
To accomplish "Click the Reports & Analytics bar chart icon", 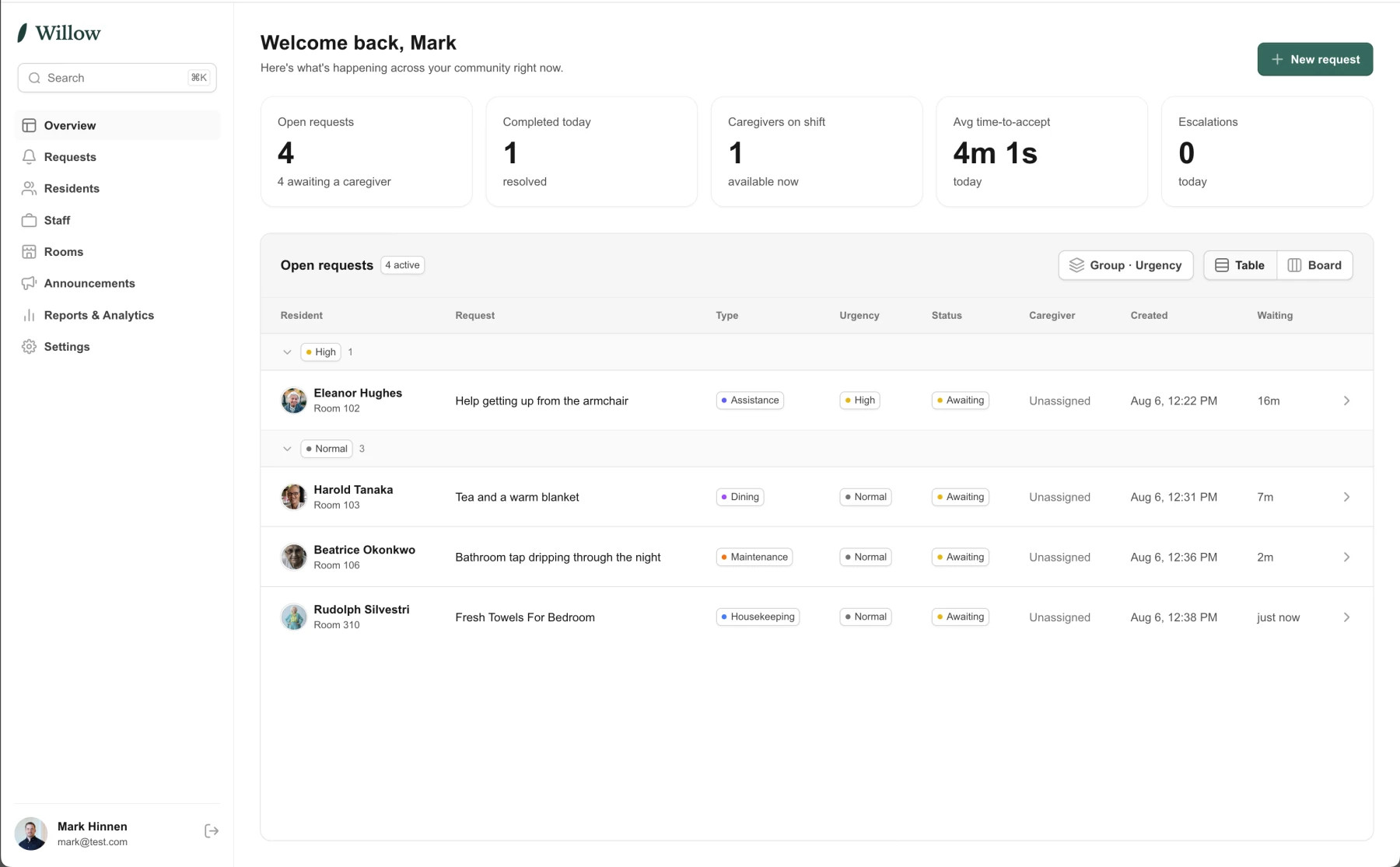I will (x=30, y=315).
